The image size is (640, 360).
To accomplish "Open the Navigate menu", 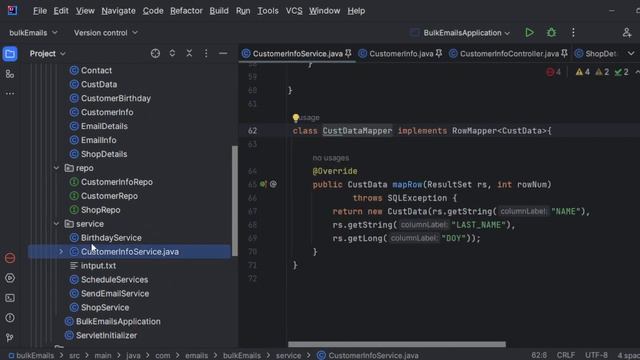I will click(118, 11).
